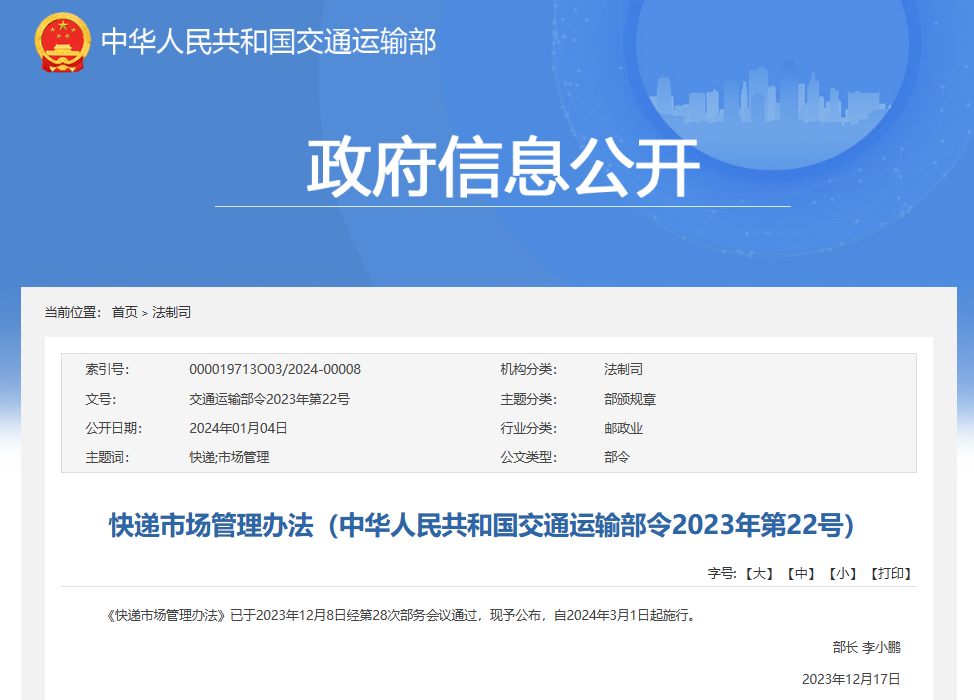Click the 主题分类 label
The width and height of the screenshot is (974, 700).
tap(529, 399)
